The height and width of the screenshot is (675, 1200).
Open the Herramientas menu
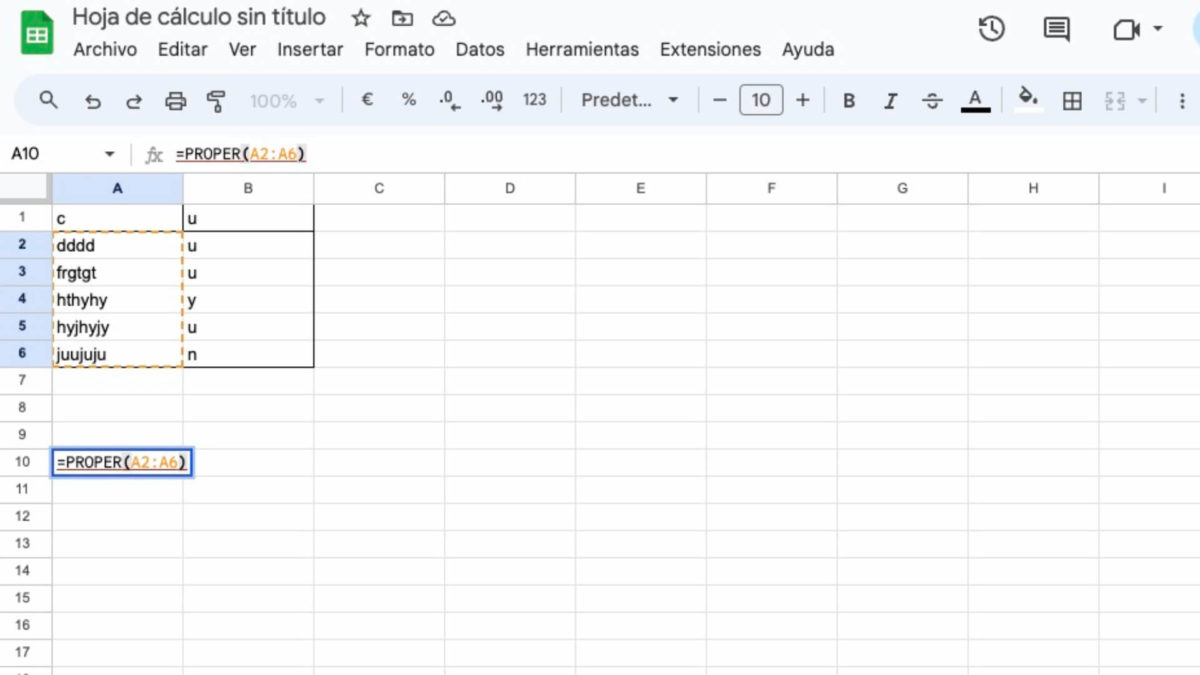[x=582, y=49]
